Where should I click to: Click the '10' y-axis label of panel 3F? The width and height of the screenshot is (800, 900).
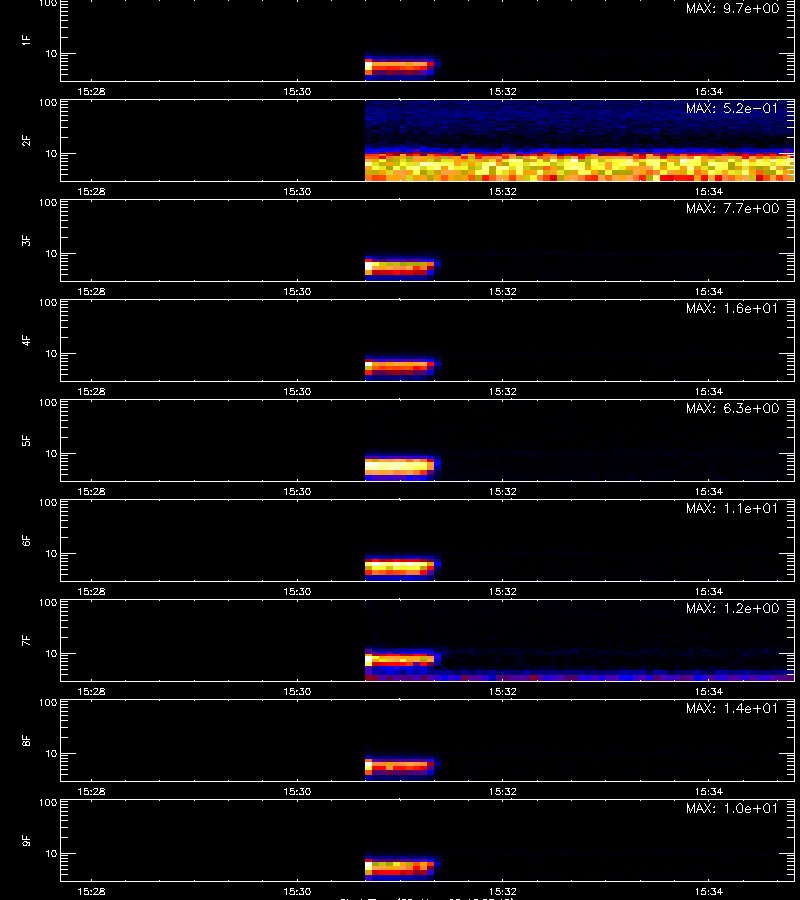coord(52,253)
